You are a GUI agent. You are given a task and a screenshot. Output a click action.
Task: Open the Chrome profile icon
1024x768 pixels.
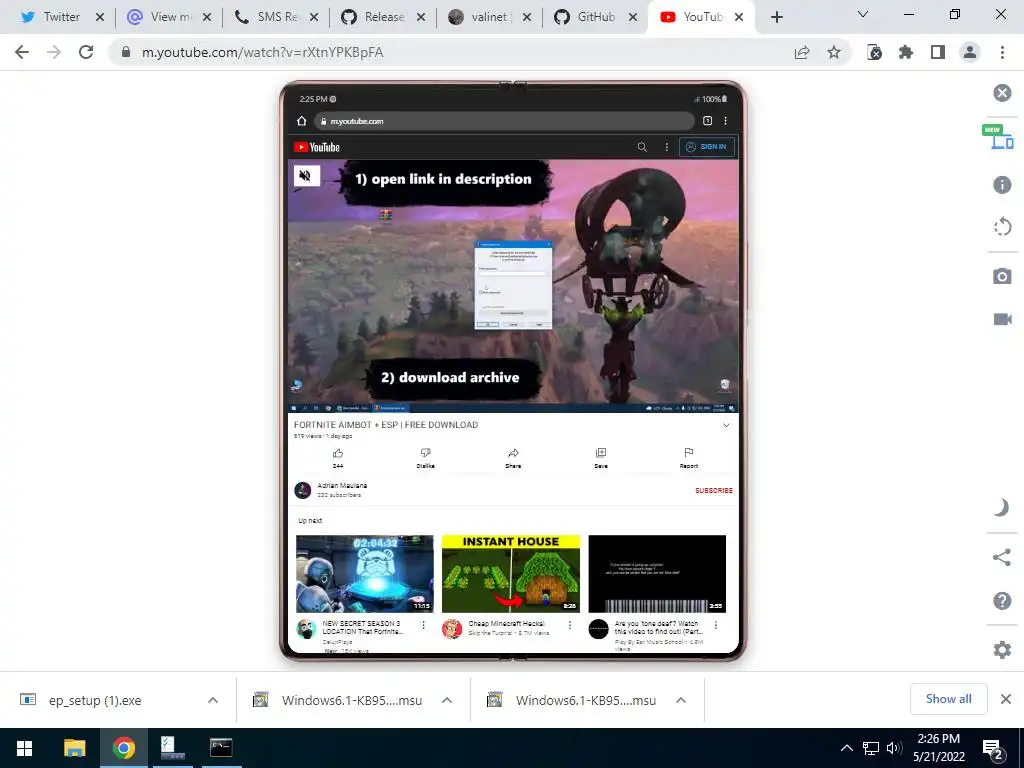[970, 52]
